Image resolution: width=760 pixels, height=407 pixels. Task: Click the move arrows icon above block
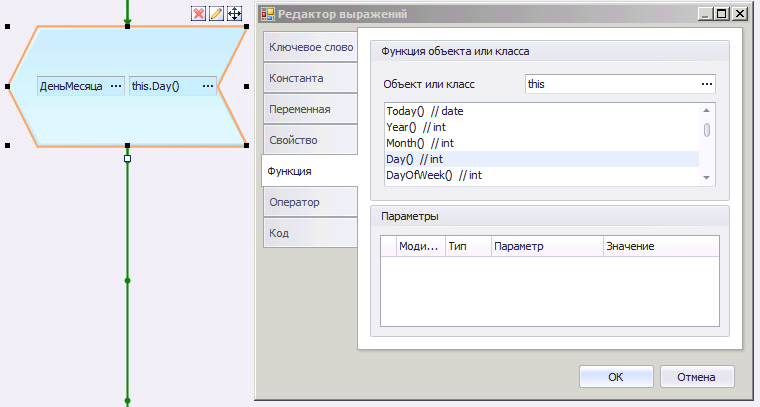click(x=235, y=14)
